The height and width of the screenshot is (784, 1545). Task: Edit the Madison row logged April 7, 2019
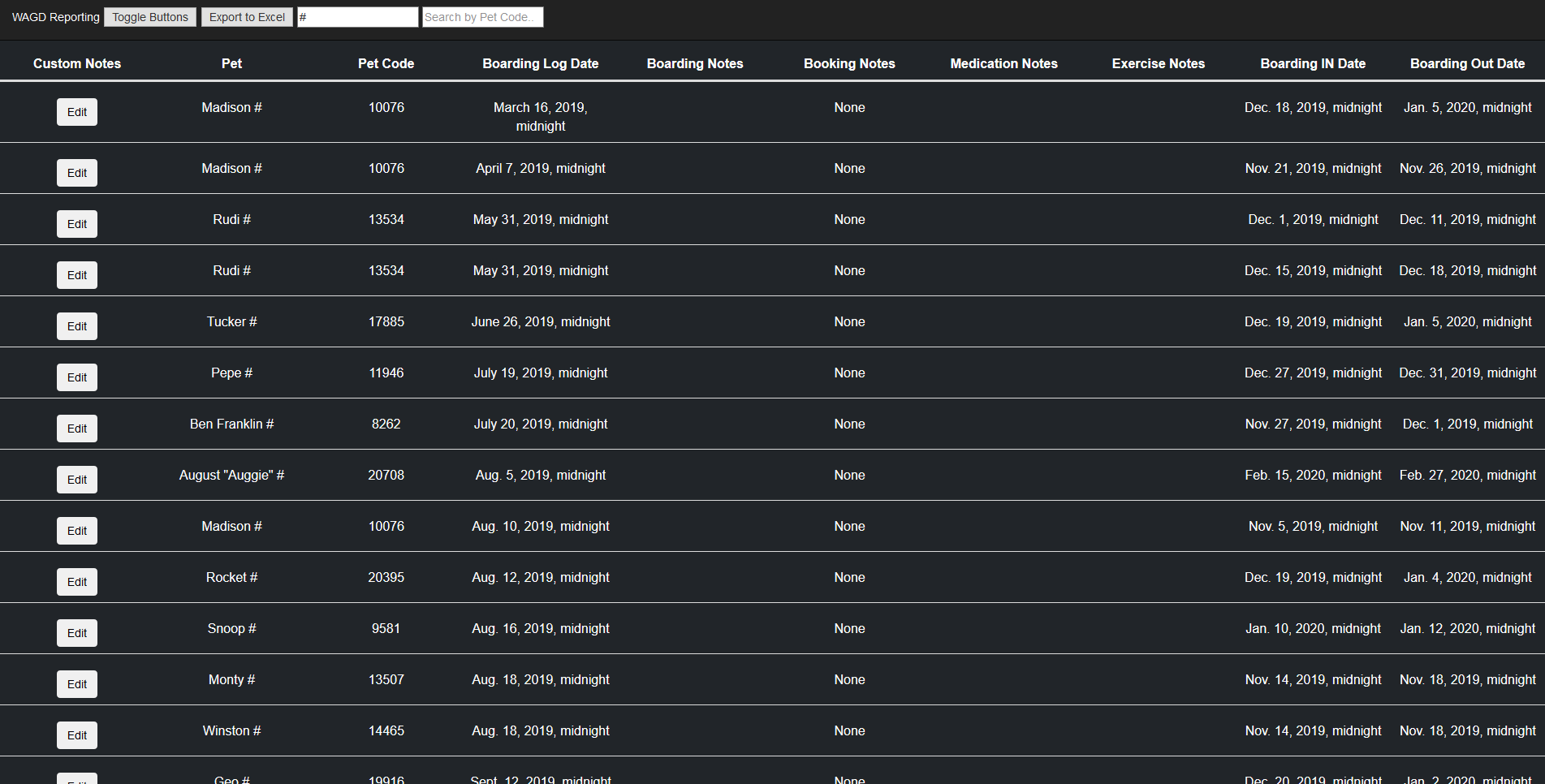(x=77, y=173)
